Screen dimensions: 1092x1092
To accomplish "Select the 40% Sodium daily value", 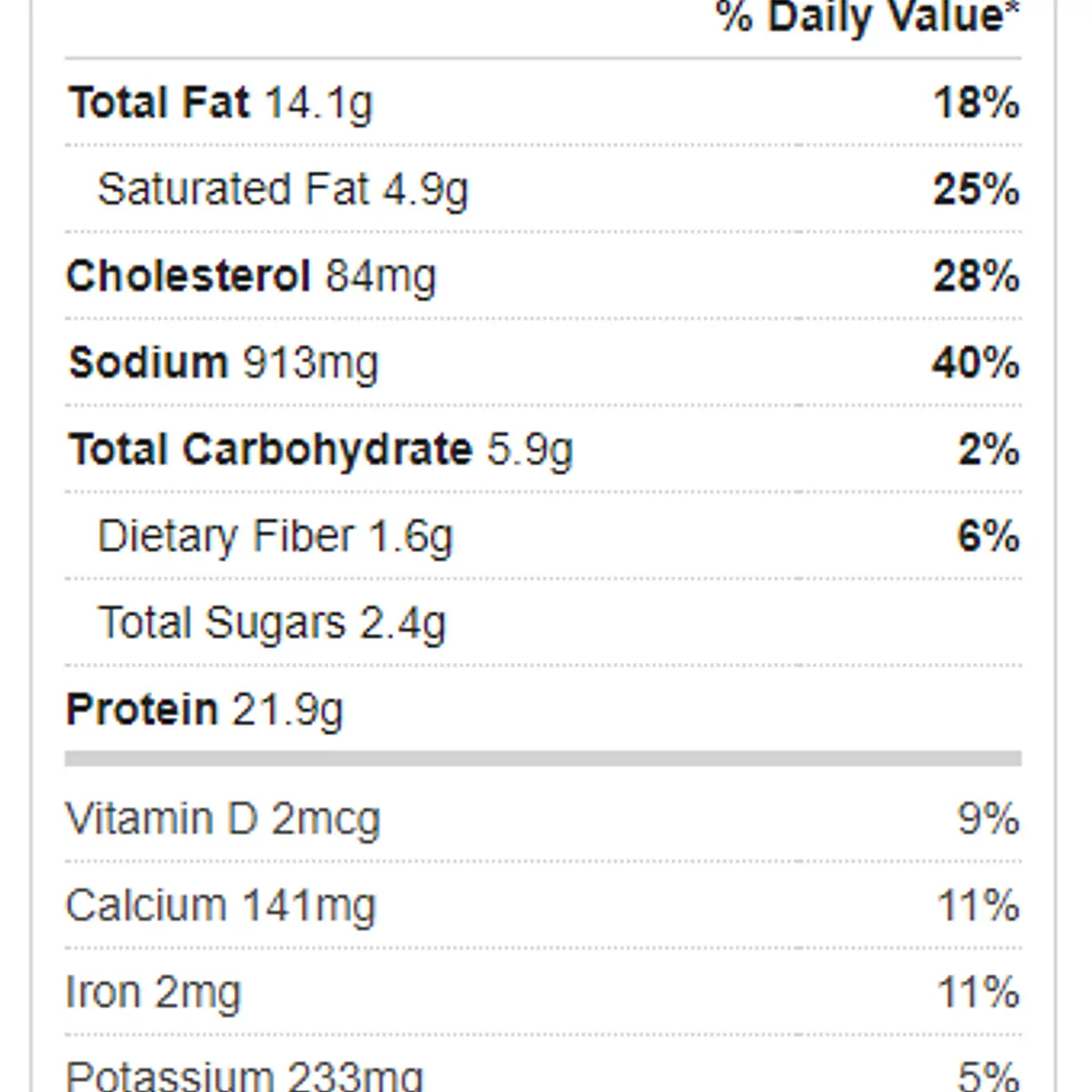I will [976, 363].
